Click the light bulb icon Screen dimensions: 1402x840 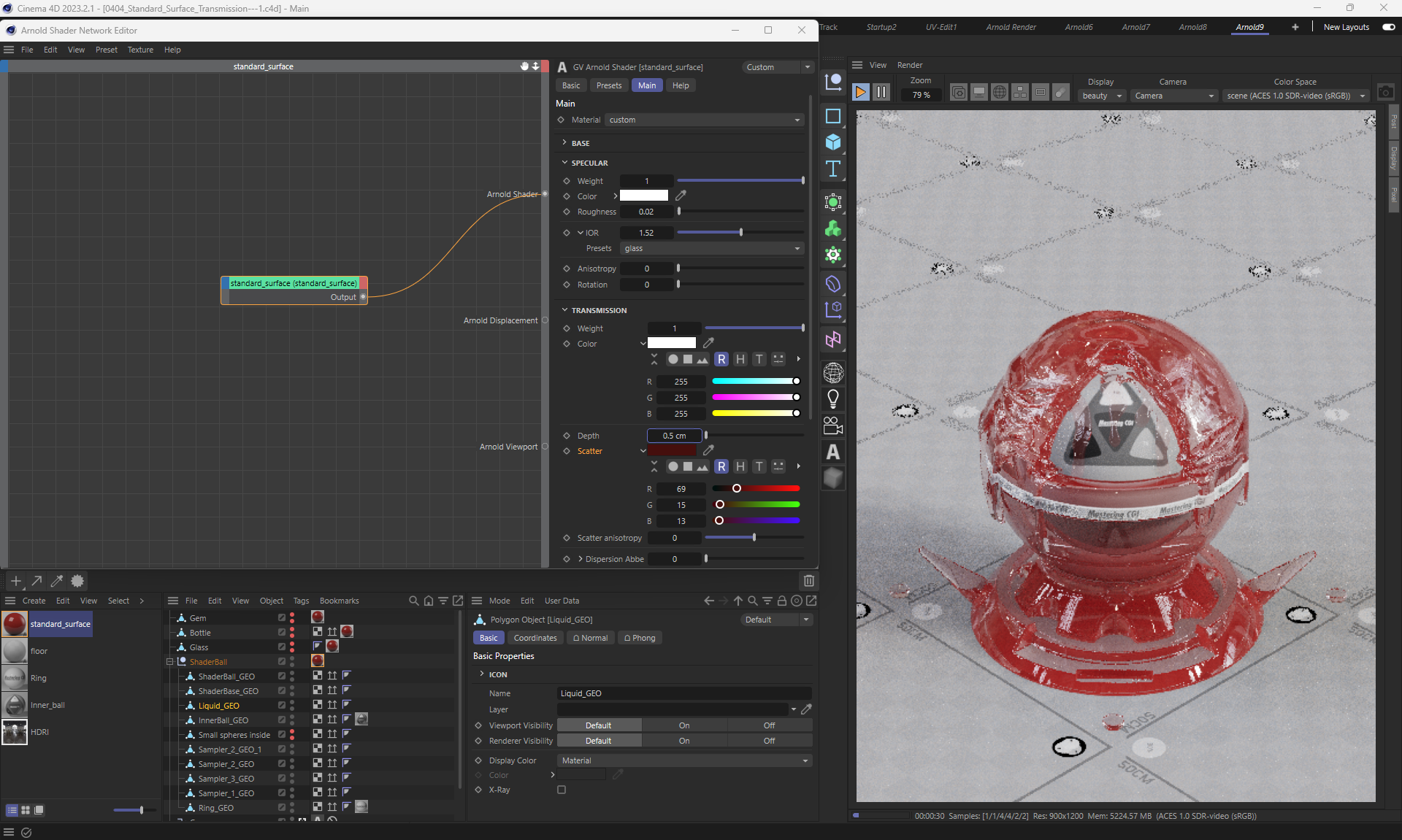coord(833,398)
